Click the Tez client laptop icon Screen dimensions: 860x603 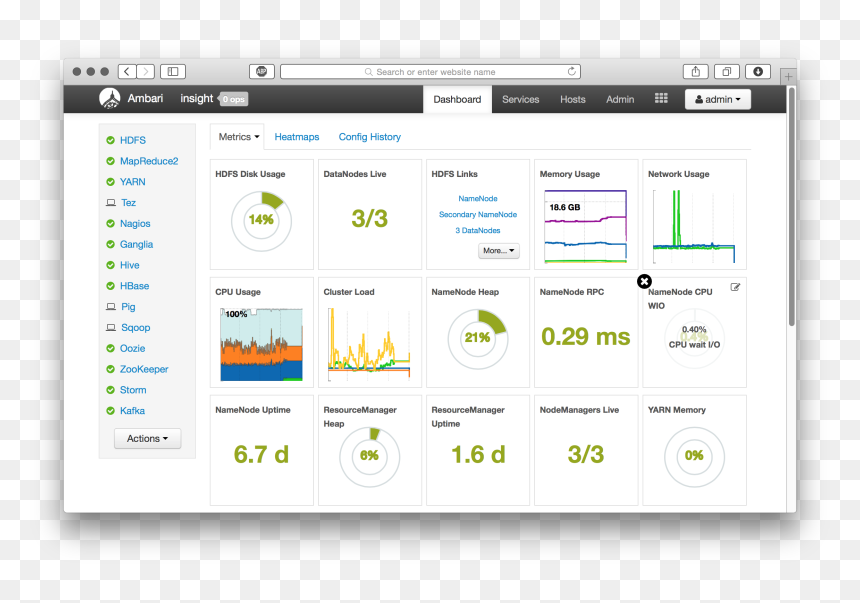[111, 203]
